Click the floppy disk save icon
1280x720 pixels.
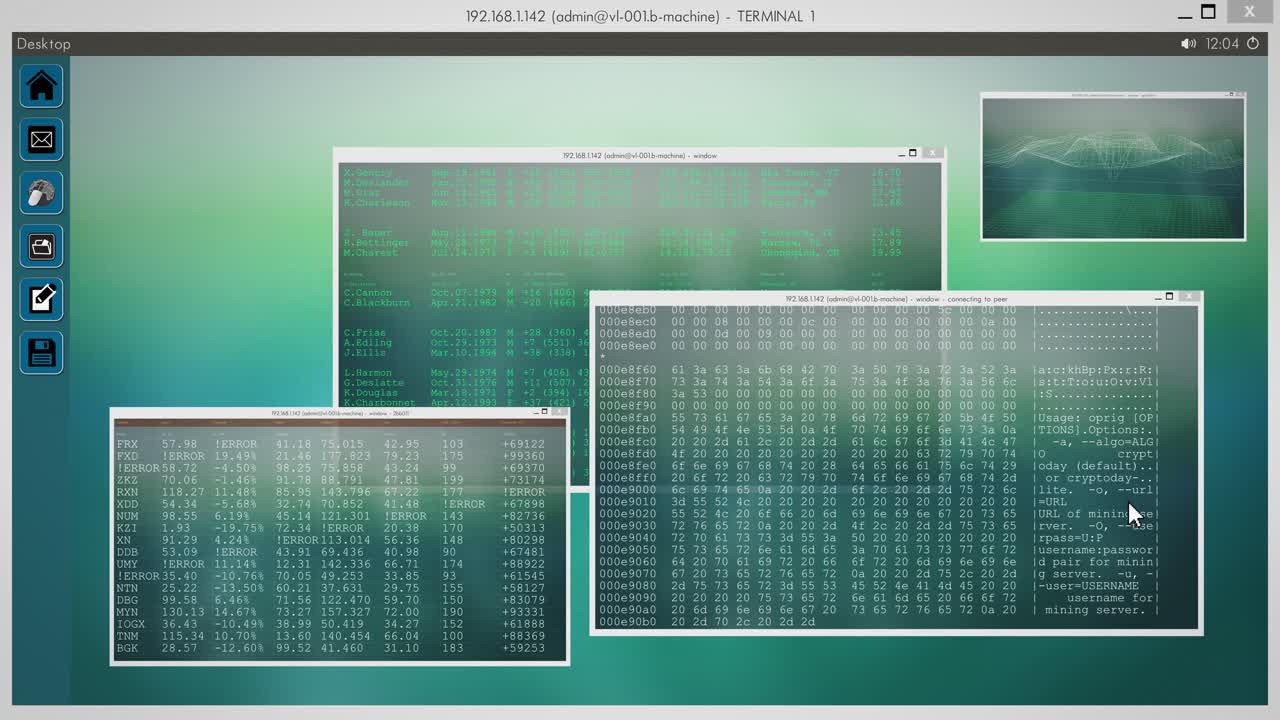41,352
